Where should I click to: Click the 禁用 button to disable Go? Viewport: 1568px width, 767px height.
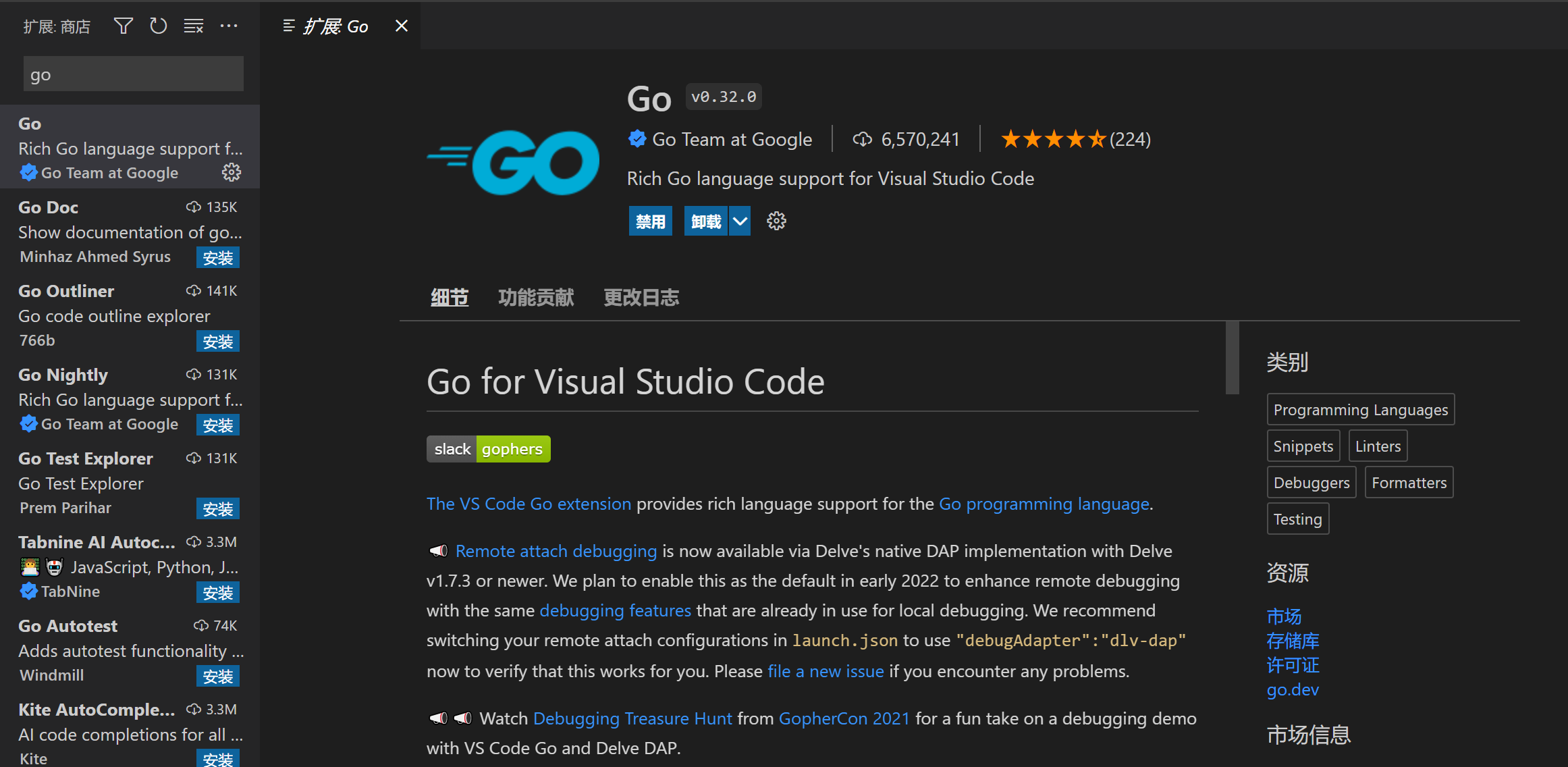pyautogui.click(x=650, y=221)
